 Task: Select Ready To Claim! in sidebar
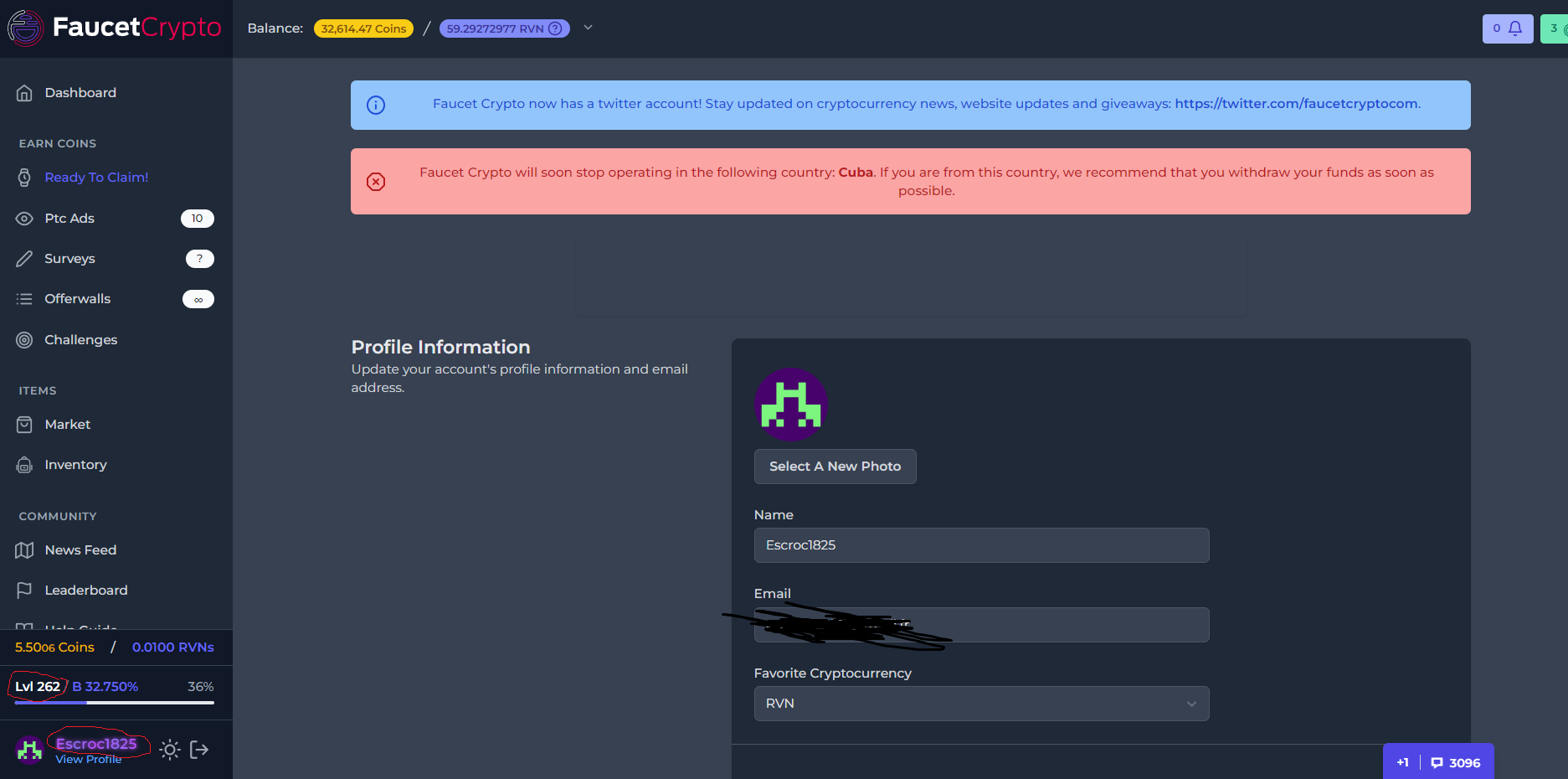96,178
